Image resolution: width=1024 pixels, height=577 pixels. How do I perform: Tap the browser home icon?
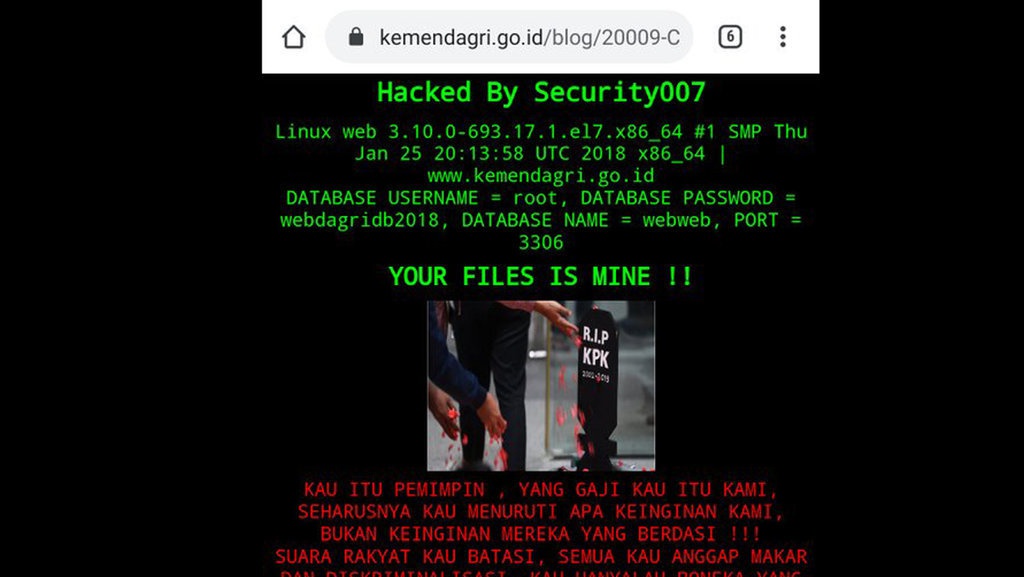293,37
